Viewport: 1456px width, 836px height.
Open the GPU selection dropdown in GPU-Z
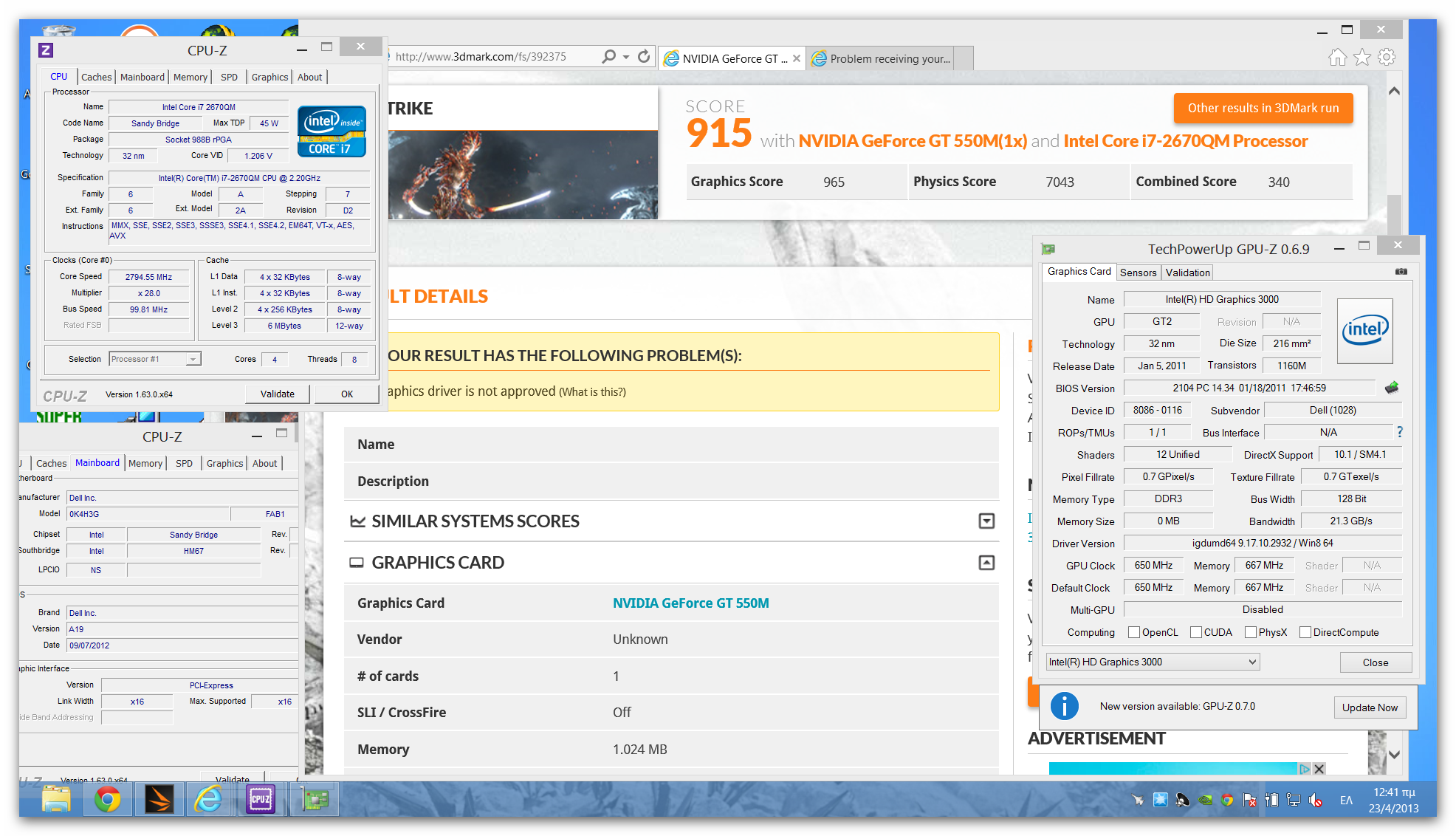(1153, 662)
